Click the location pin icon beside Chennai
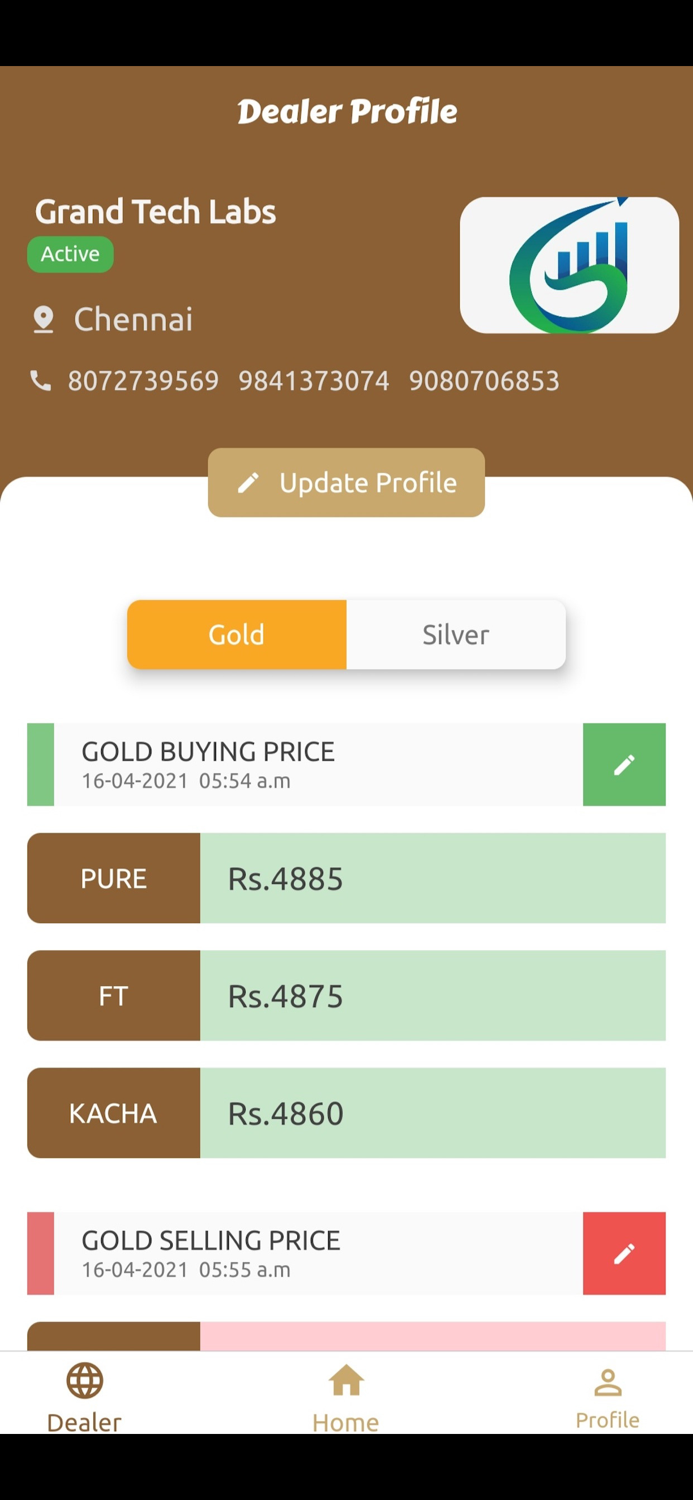This screenshot has width=693, height=1500. [x=44, y=319]
